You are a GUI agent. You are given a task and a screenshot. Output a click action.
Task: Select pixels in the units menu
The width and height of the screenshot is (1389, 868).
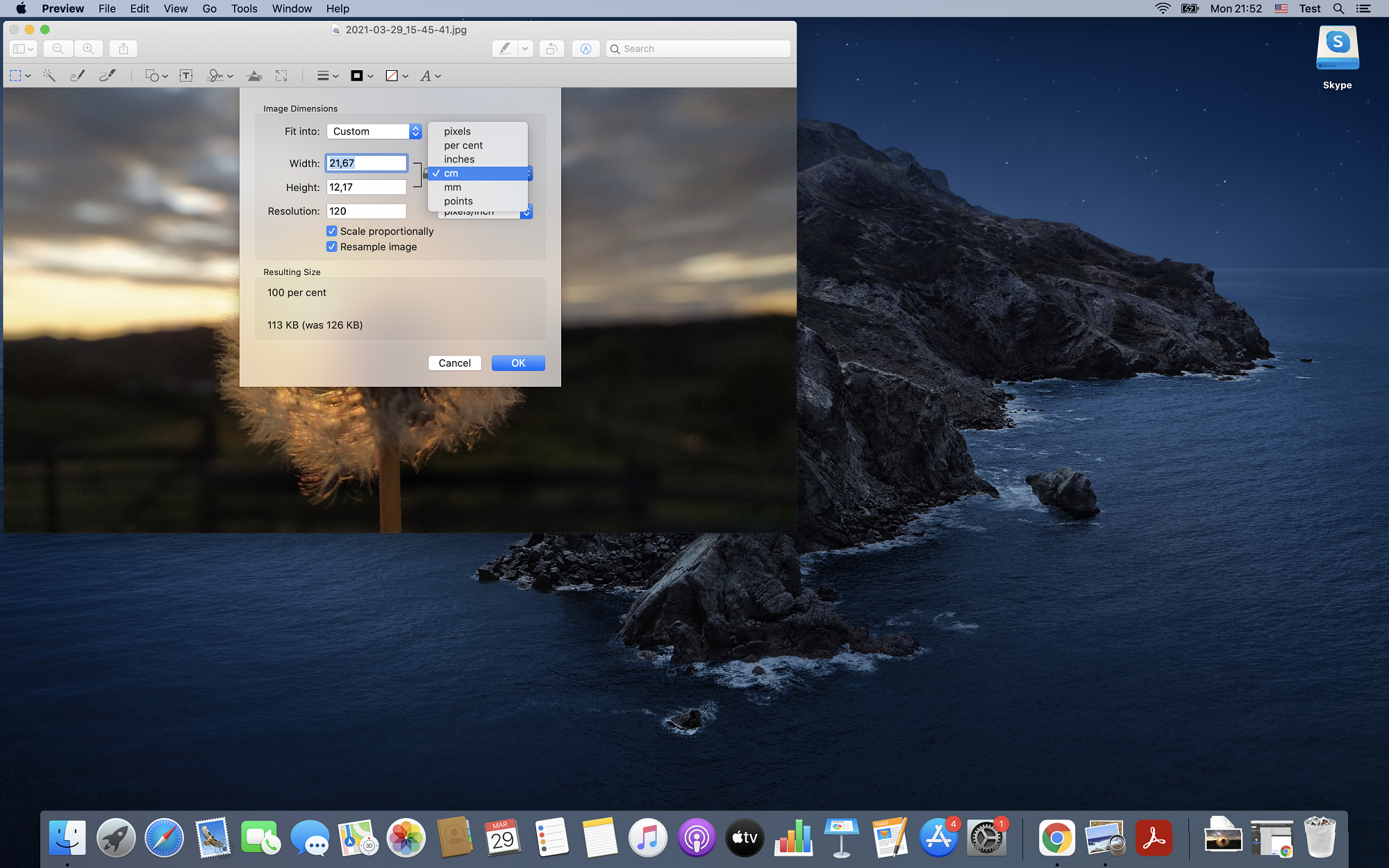click(457, 131)
